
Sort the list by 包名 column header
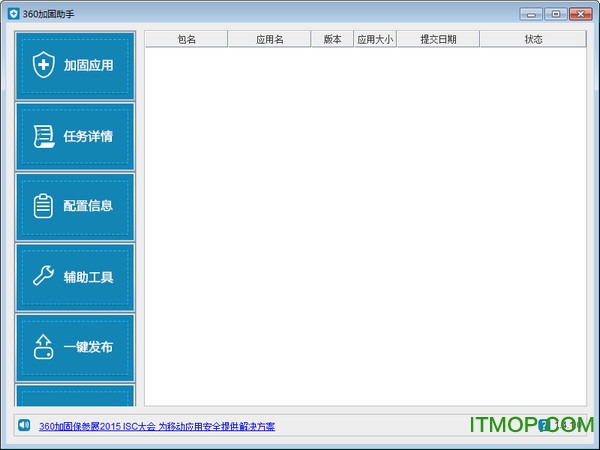186,39
